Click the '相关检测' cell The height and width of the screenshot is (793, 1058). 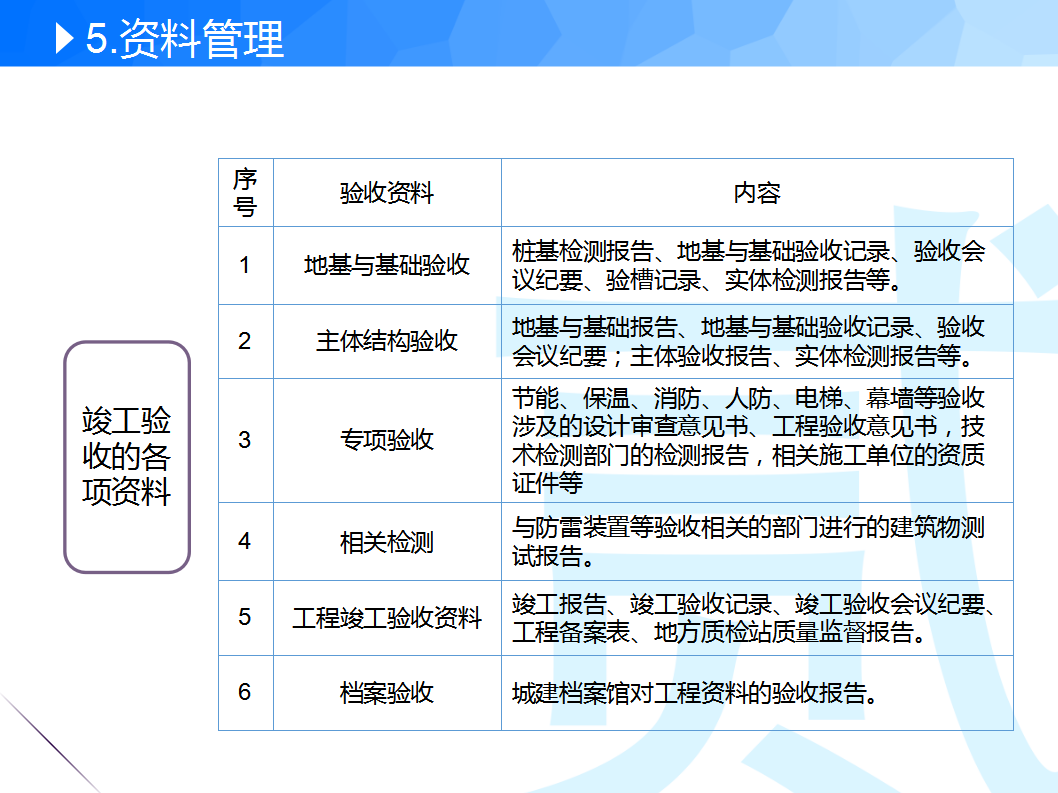[387, 541]
